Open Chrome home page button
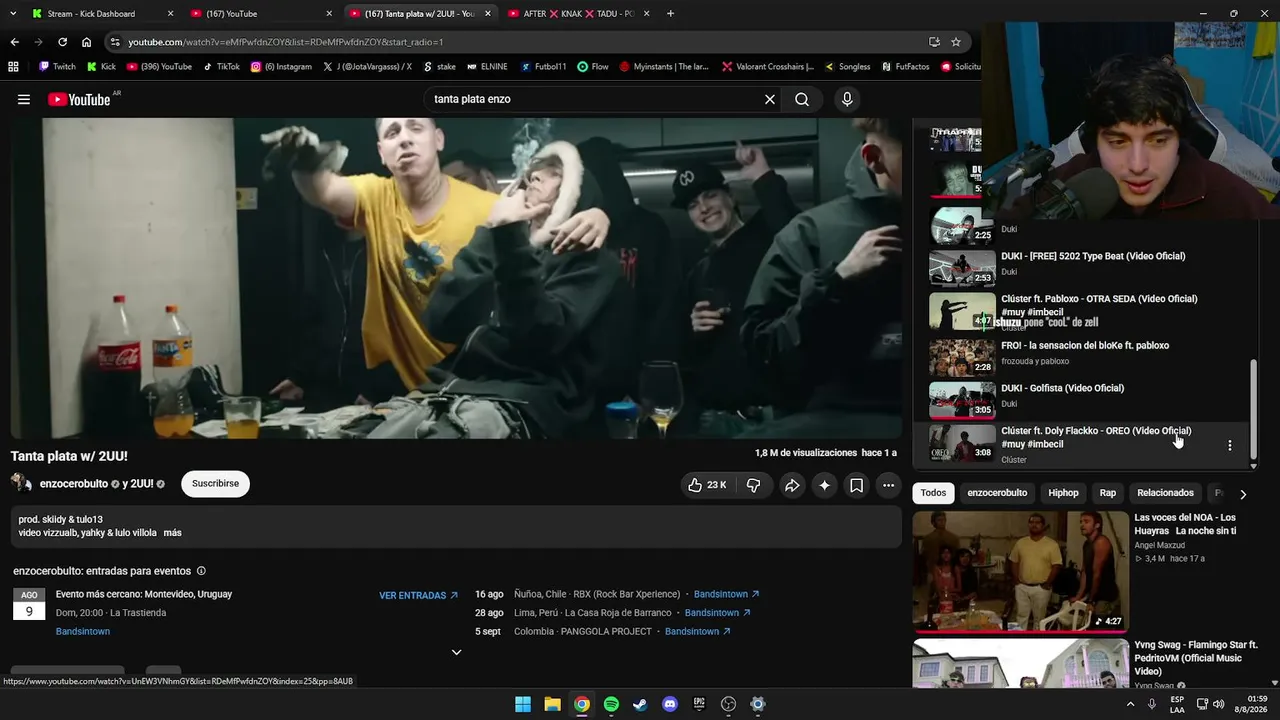This screenshot has height=720, width=1280. tap(86, 42)
